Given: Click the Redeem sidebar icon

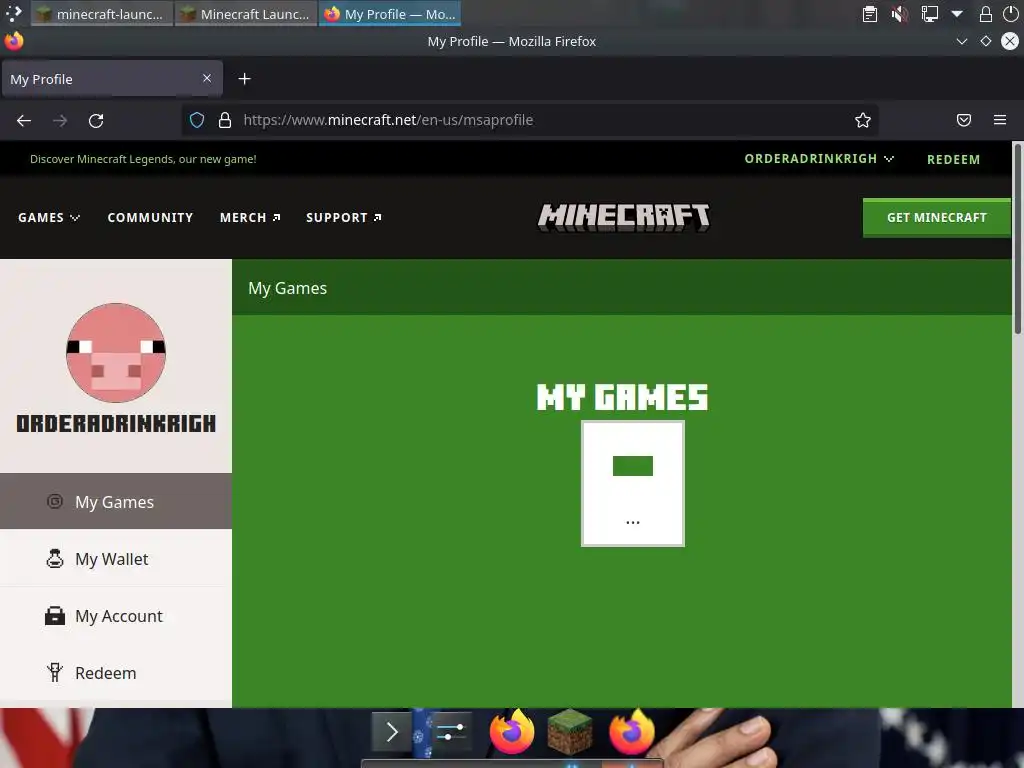Looking at the screenshot, I should click(x=55, y=673).
